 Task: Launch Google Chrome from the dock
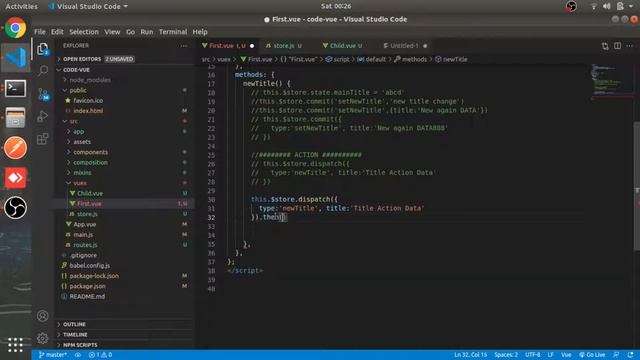[x=16, y=28]
